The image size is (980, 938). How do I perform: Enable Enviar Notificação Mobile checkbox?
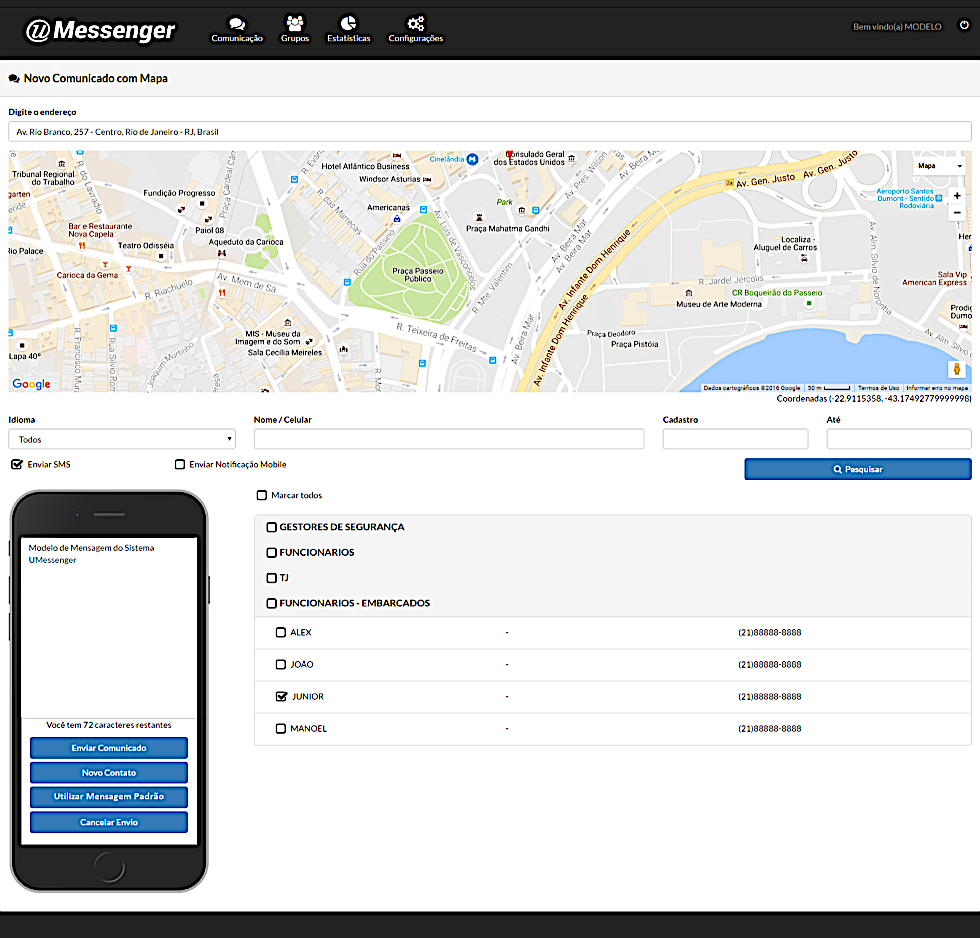click(x=180, y=464)
